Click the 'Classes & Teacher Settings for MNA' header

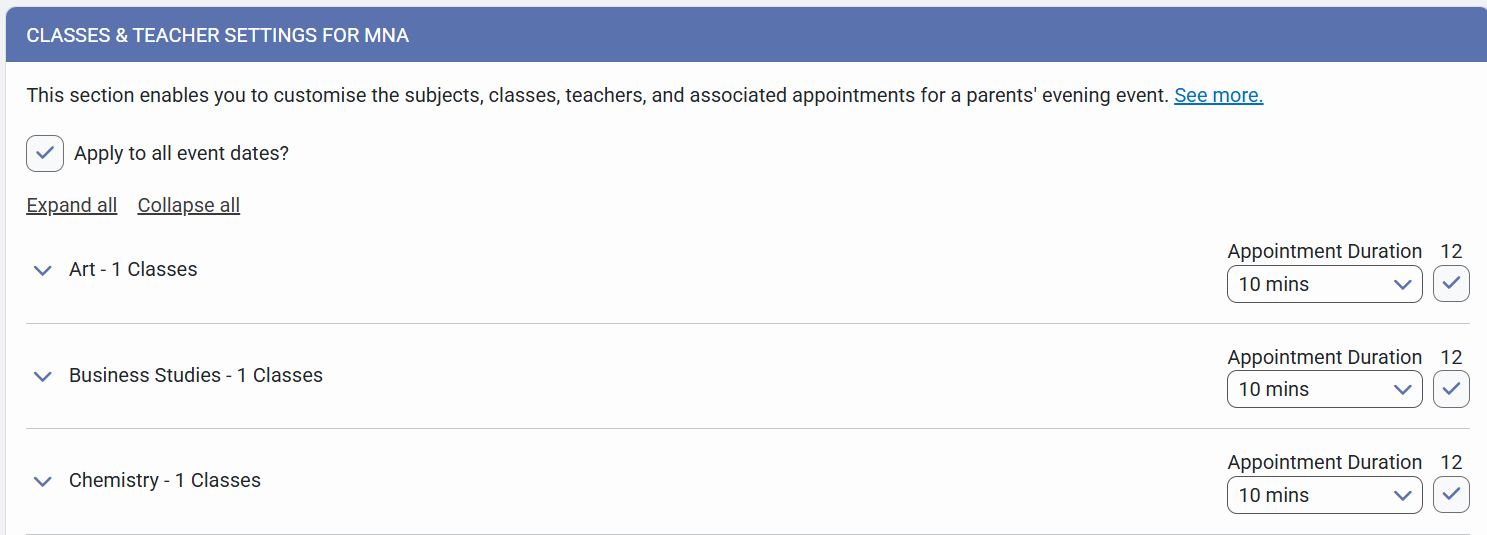[218, 36]
